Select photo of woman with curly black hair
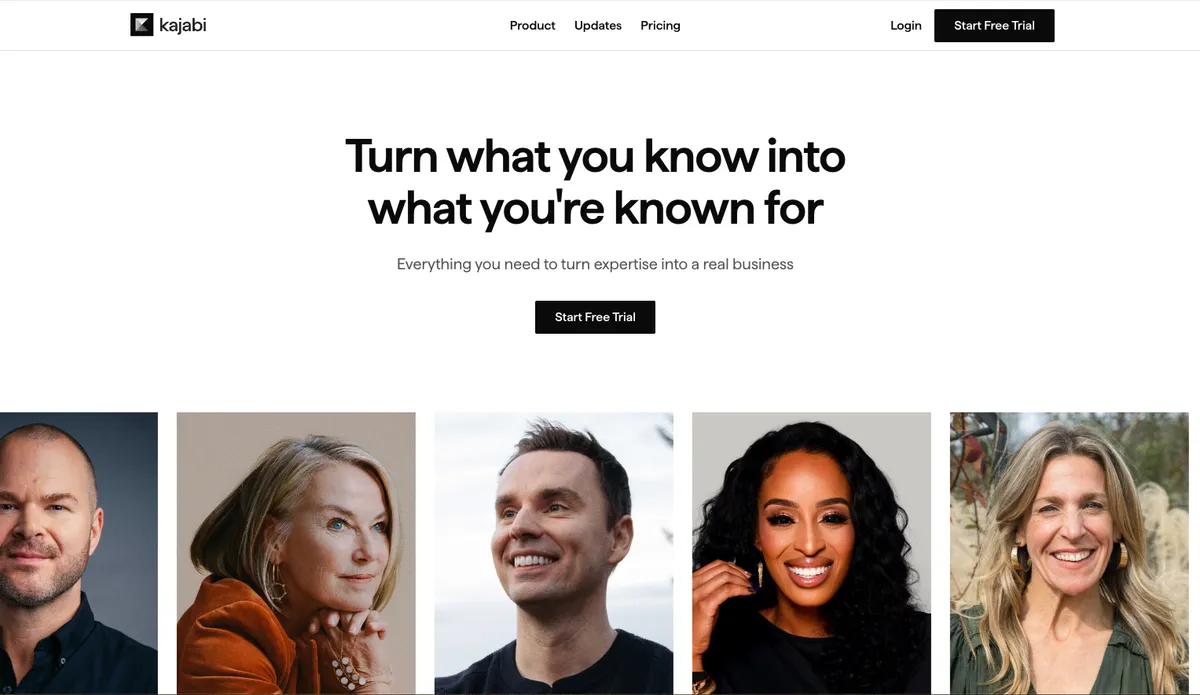 811,553
